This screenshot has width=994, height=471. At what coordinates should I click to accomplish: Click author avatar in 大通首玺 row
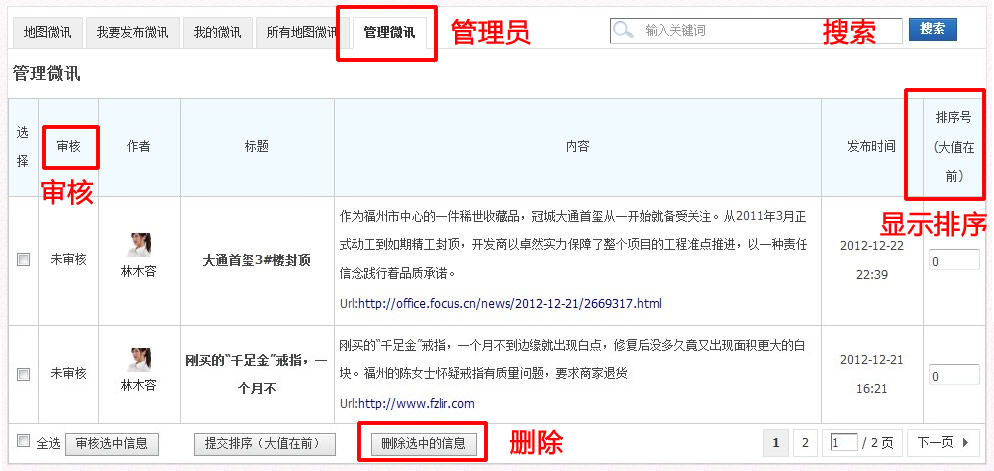click(139, 245)
